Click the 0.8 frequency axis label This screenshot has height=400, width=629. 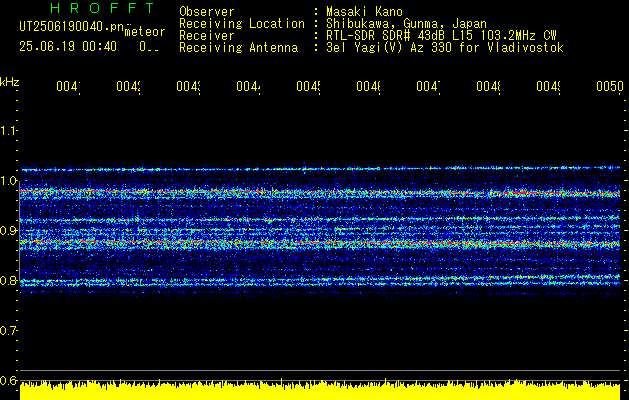click(x=8, y=280)
